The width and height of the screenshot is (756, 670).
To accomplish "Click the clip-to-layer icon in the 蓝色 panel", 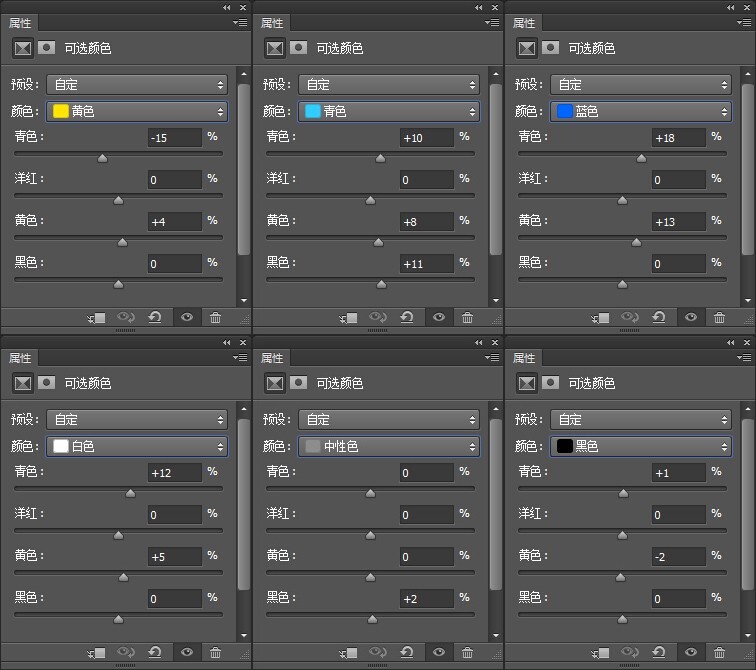I will 601,318.
